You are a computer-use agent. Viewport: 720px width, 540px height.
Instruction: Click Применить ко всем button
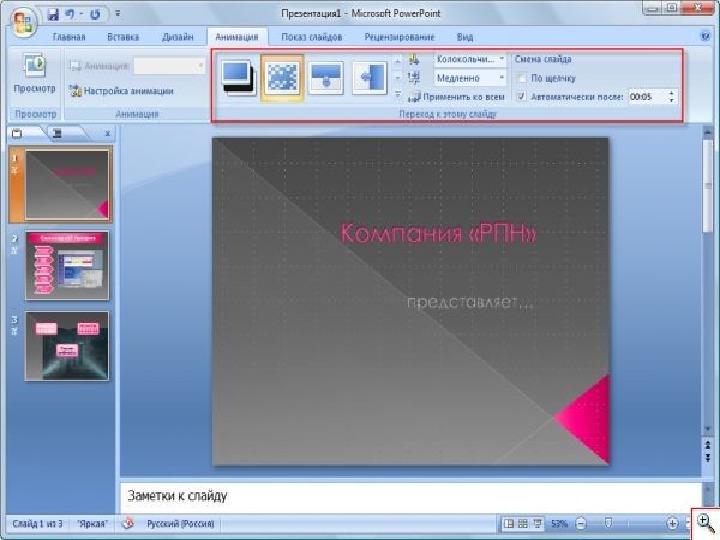(x=457, y=96)
